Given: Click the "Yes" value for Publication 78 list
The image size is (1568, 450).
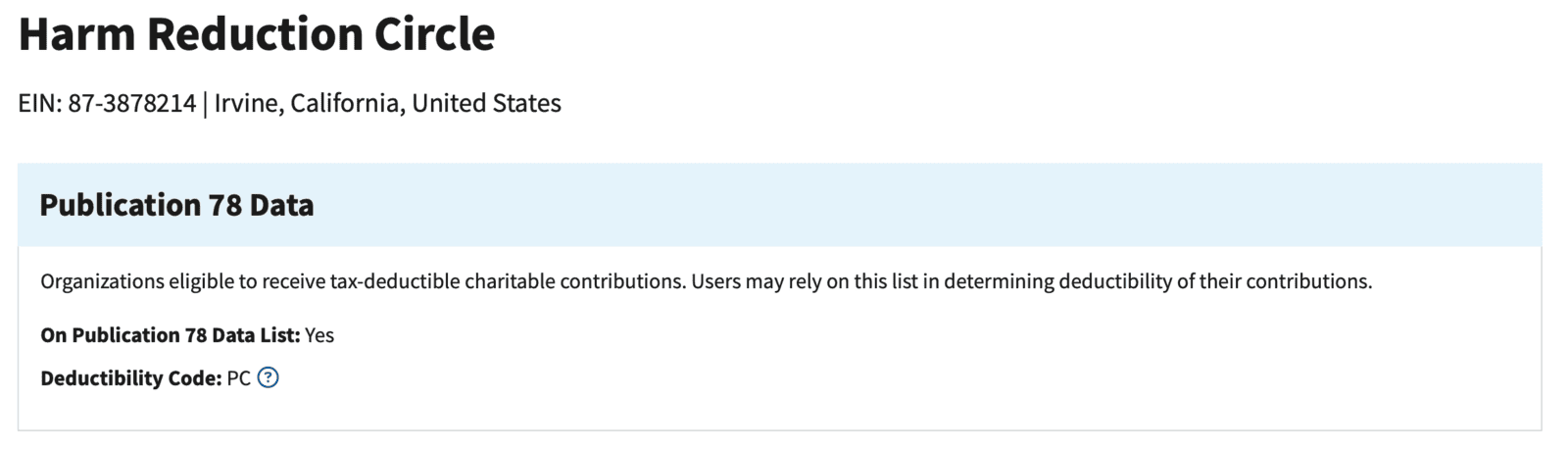Looking at the screenshot, I should click(x=319, y=335).
